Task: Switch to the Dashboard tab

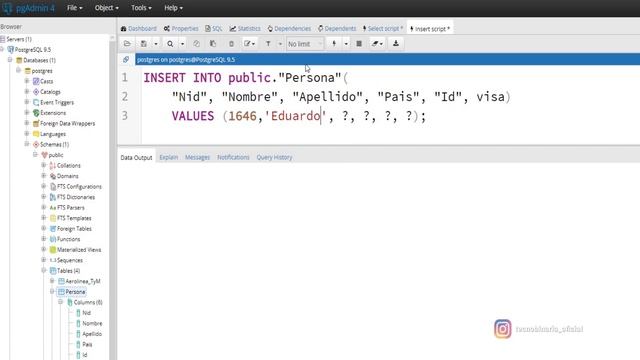Action: 139,29
